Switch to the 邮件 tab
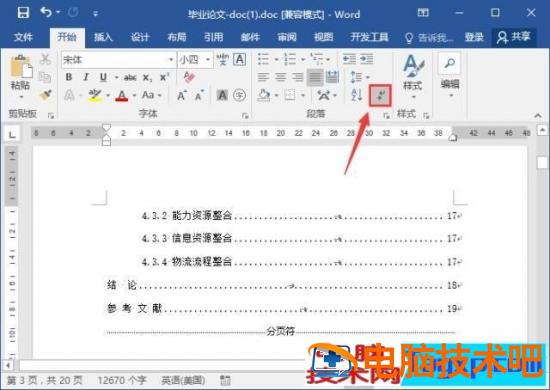Screen dimensions: 550x390 coord(250,37)
